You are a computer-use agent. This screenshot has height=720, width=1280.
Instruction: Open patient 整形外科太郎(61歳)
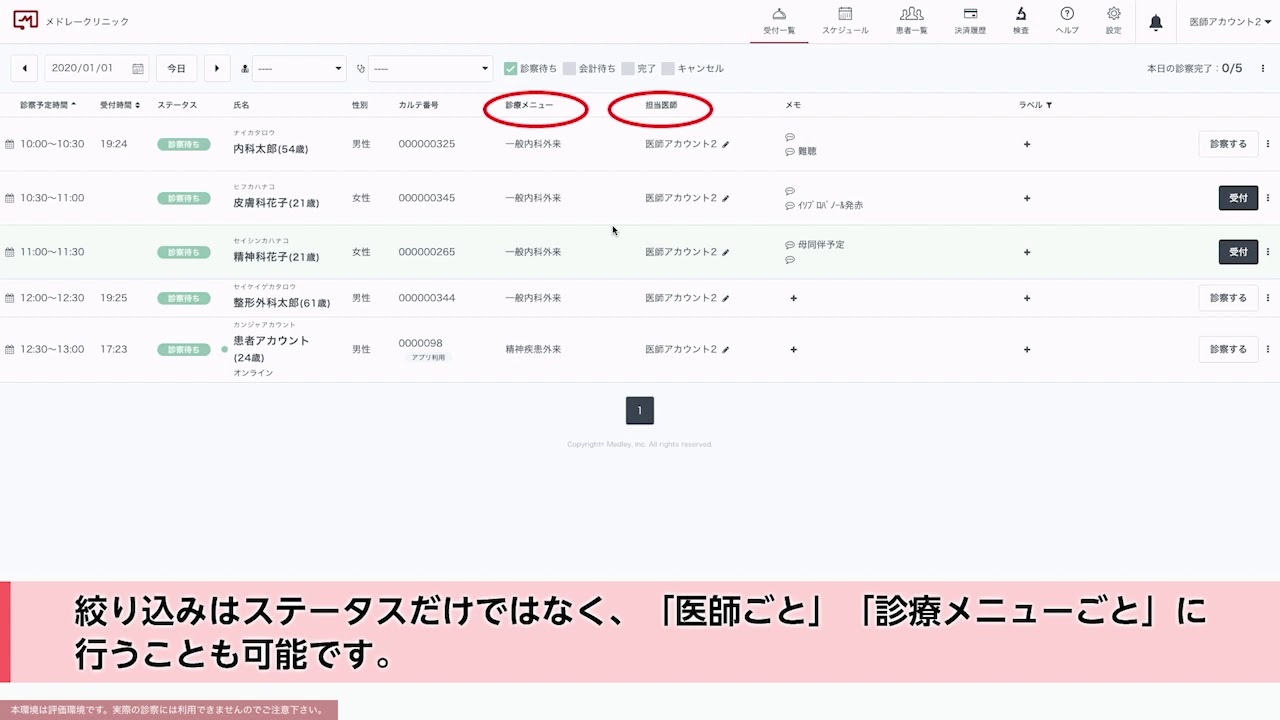[x=282, y=302]
